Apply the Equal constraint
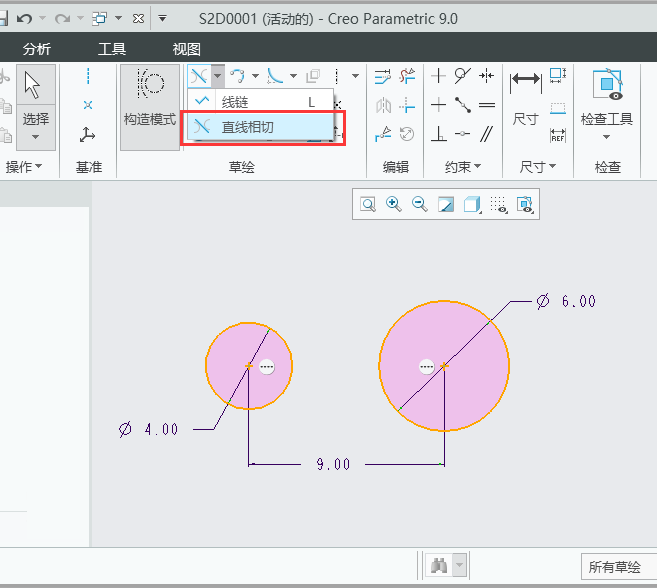Image resolution: width=657 pixels, height=588 pixels. pos(487,105)
